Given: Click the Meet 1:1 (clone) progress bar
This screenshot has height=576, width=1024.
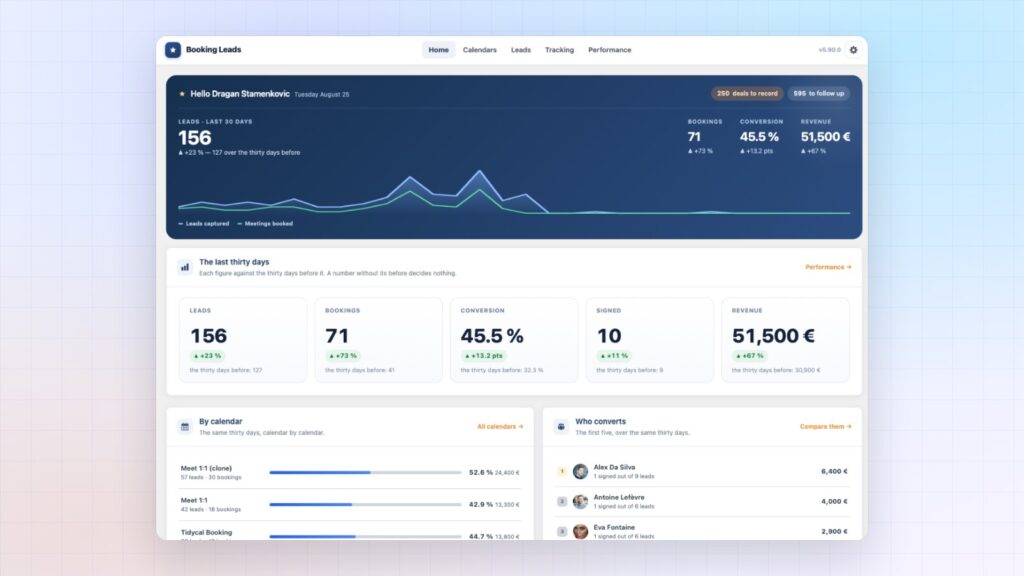Looking at the screenshot, I should click(365, 472).
